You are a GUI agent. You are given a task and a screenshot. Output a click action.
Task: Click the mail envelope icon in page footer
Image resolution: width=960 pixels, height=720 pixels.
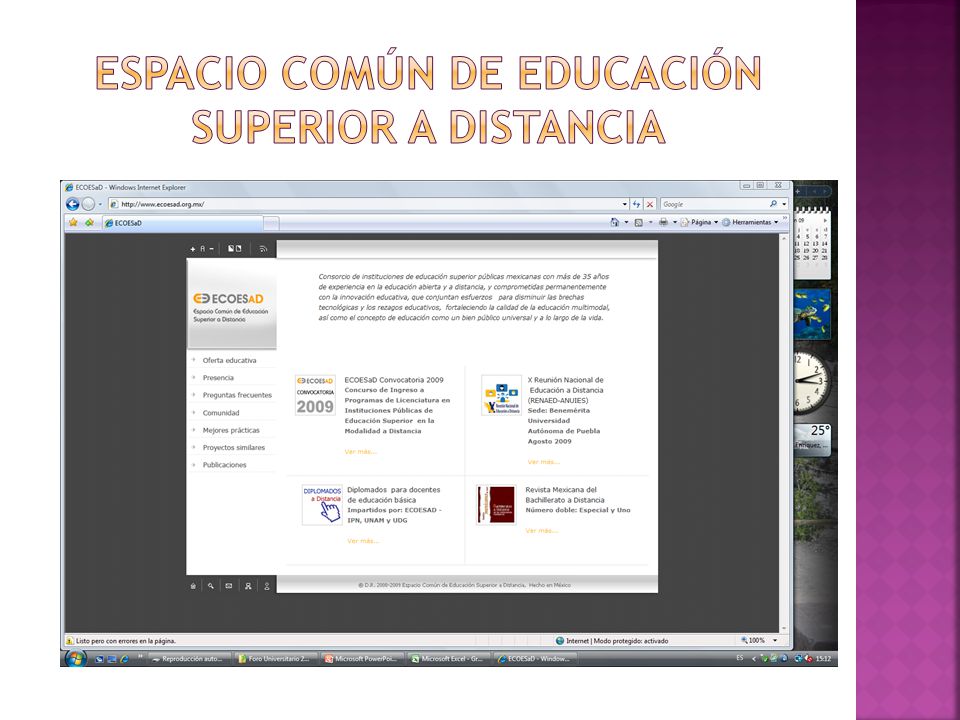coord(229,586)
